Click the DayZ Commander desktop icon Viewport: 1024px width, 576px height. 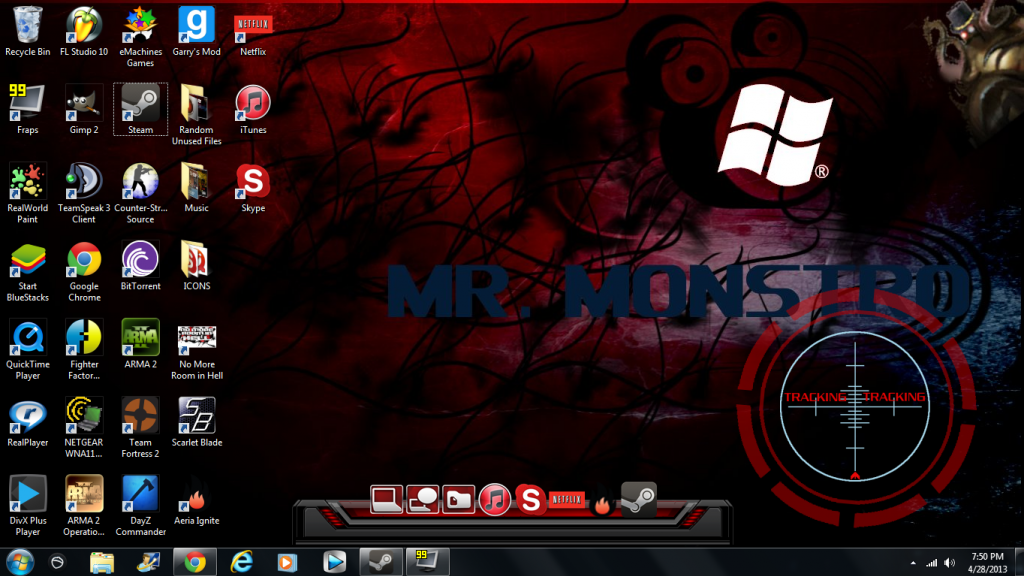point(140,492)
